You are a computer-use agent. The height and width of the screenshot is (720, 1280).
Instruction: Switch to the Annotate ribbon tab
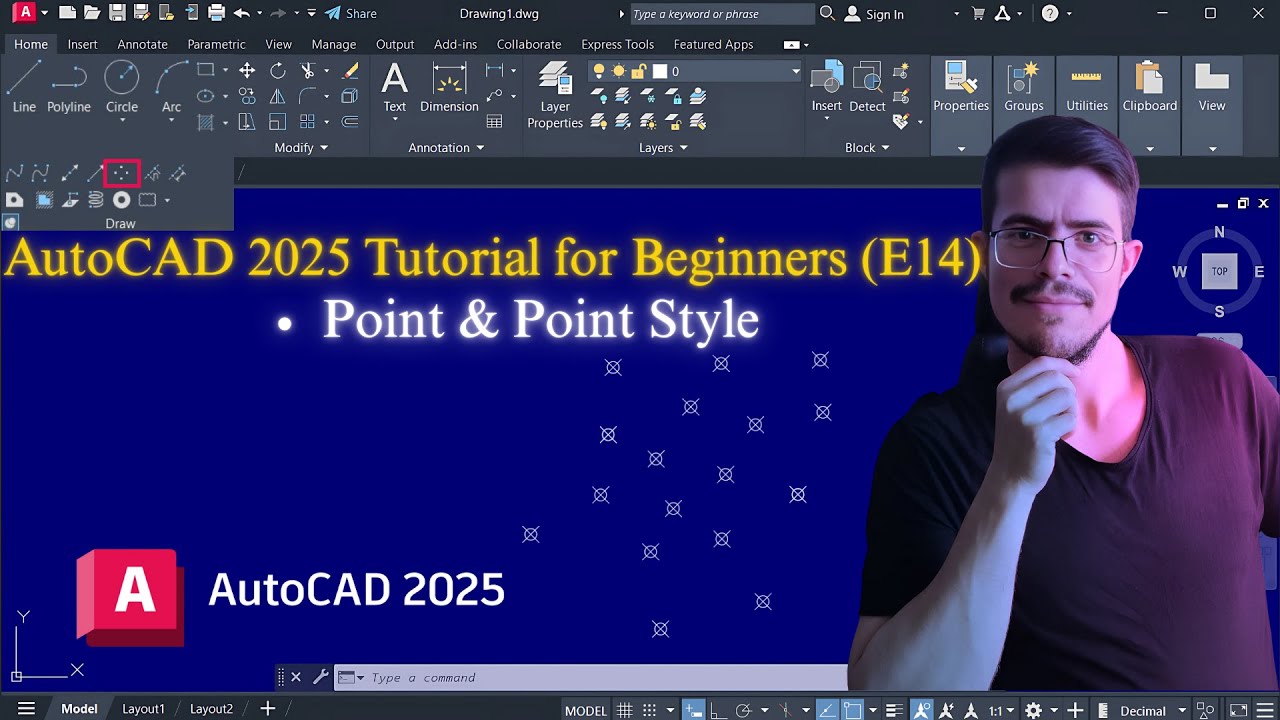[x=142, y=44]
